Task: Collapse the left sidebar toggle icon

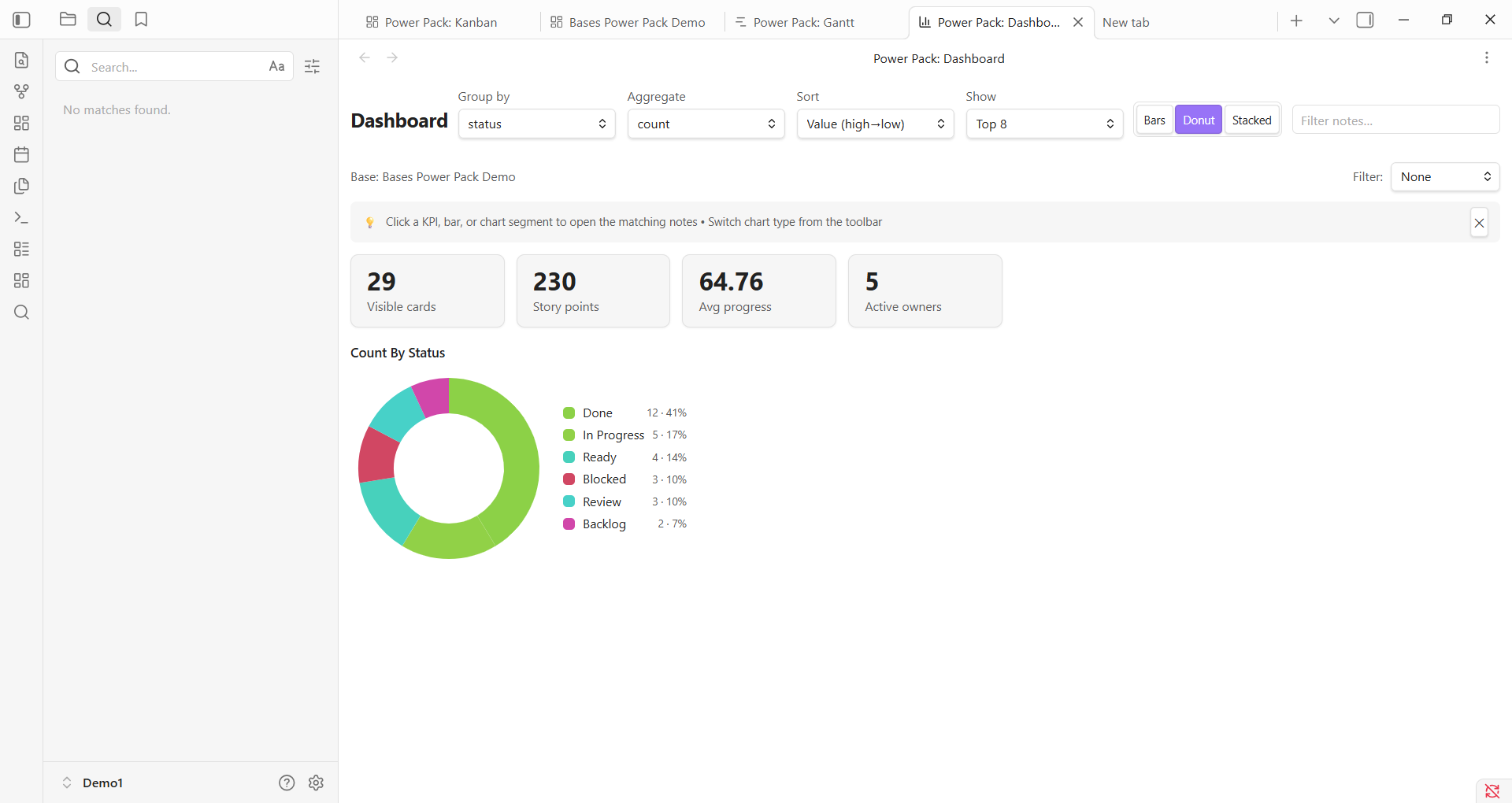Action: pyautogui.click(x=22, y=20)
